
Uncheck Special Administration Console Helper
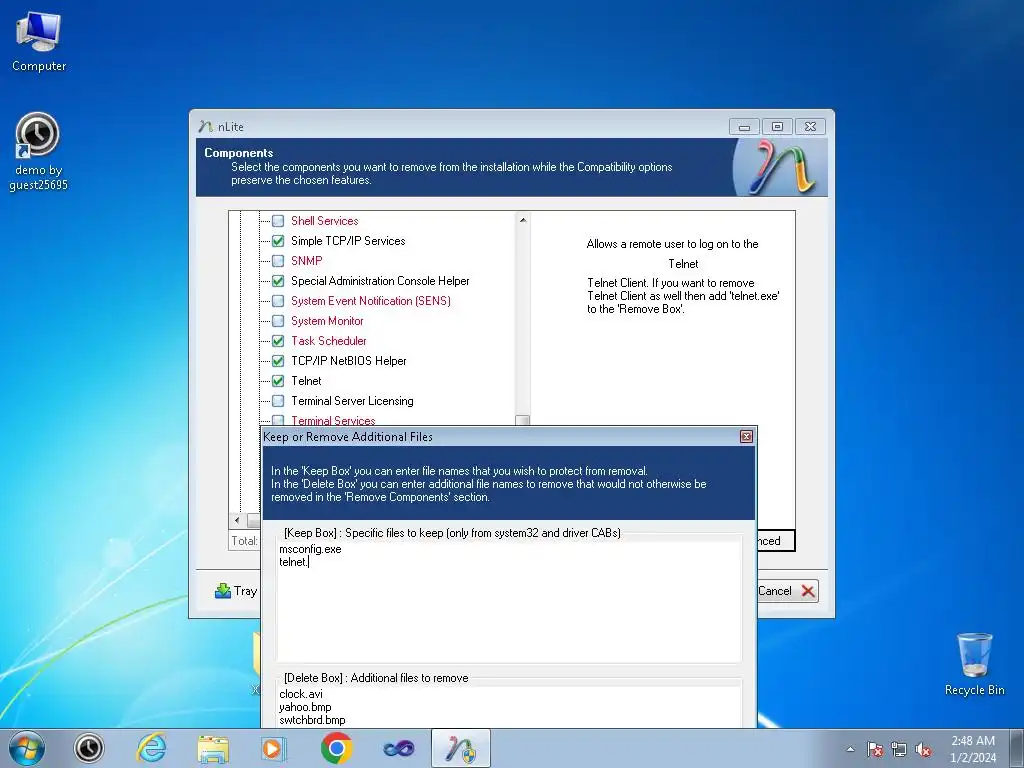click(x=278, y=281)
